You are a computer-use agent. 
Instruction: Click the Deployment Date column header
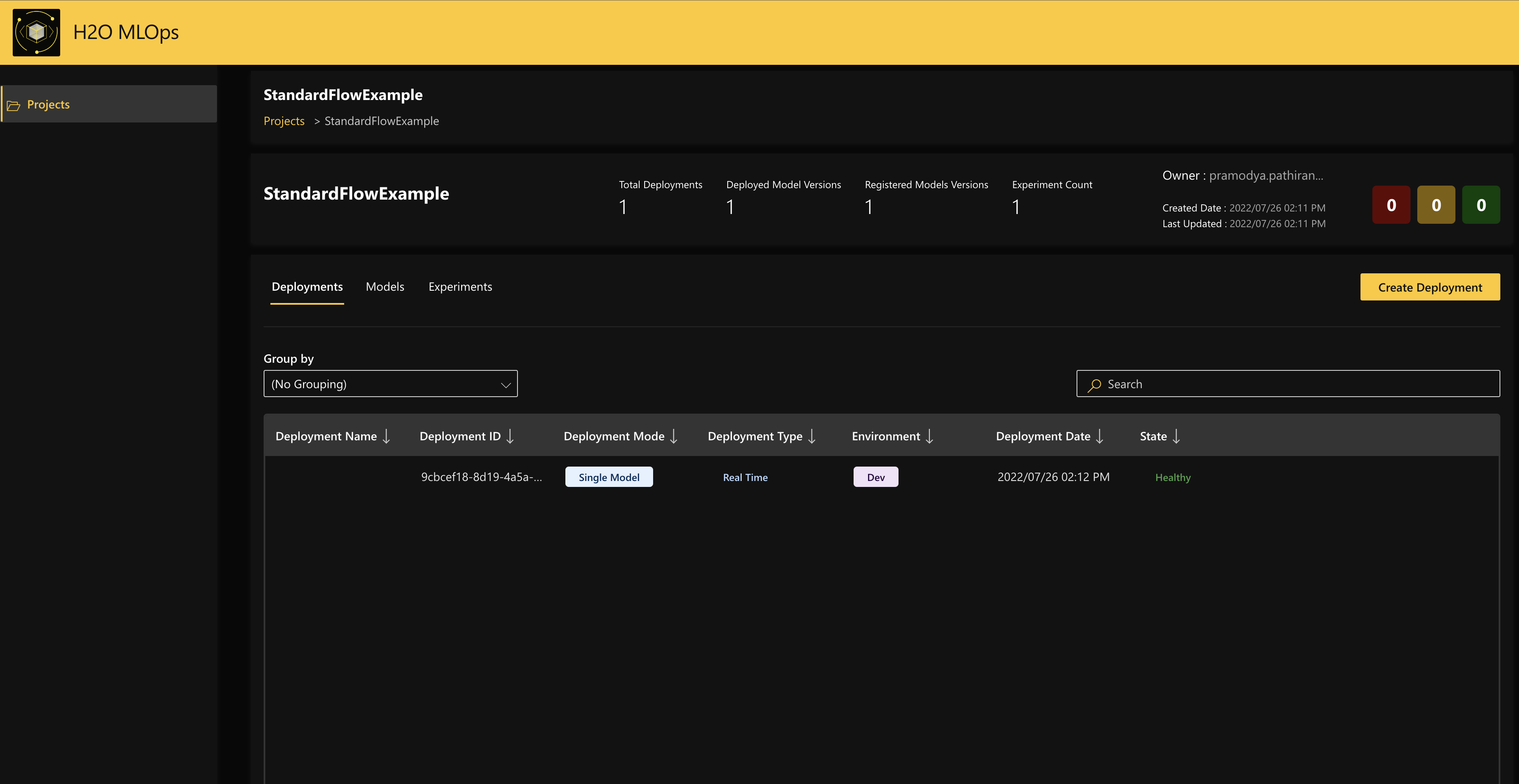coord(1043,436)
